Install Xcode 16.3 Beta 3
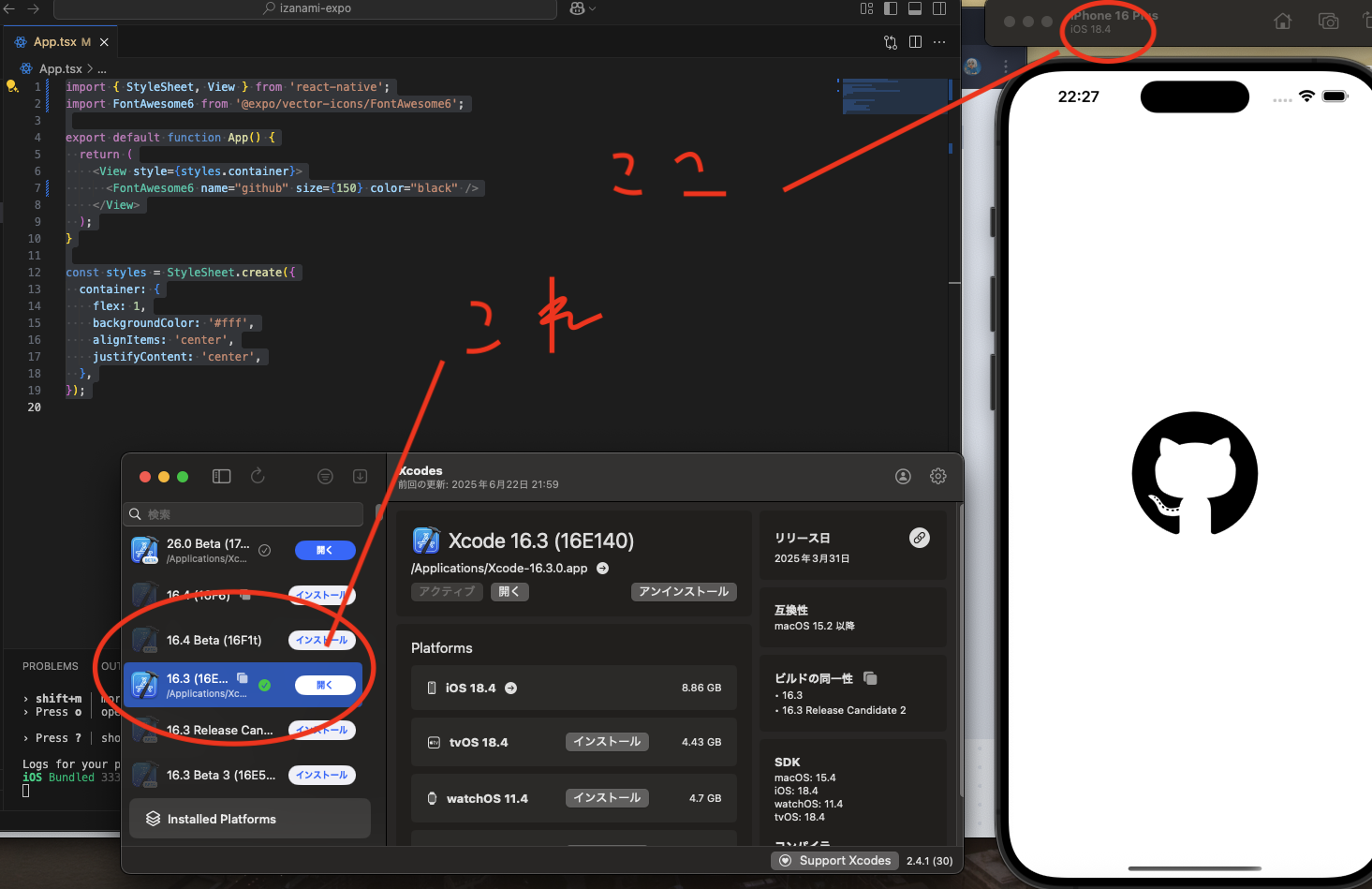 pos(322,776)
